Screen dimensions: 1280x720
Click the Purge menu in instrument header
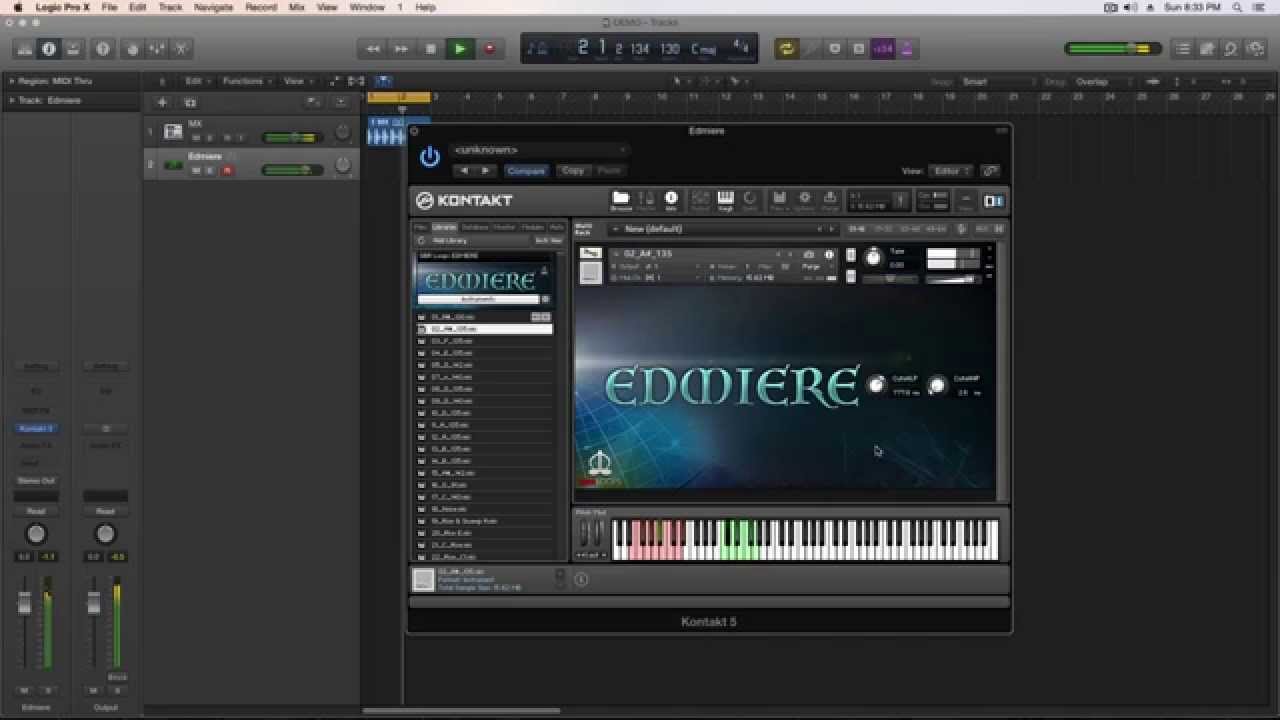811,267
